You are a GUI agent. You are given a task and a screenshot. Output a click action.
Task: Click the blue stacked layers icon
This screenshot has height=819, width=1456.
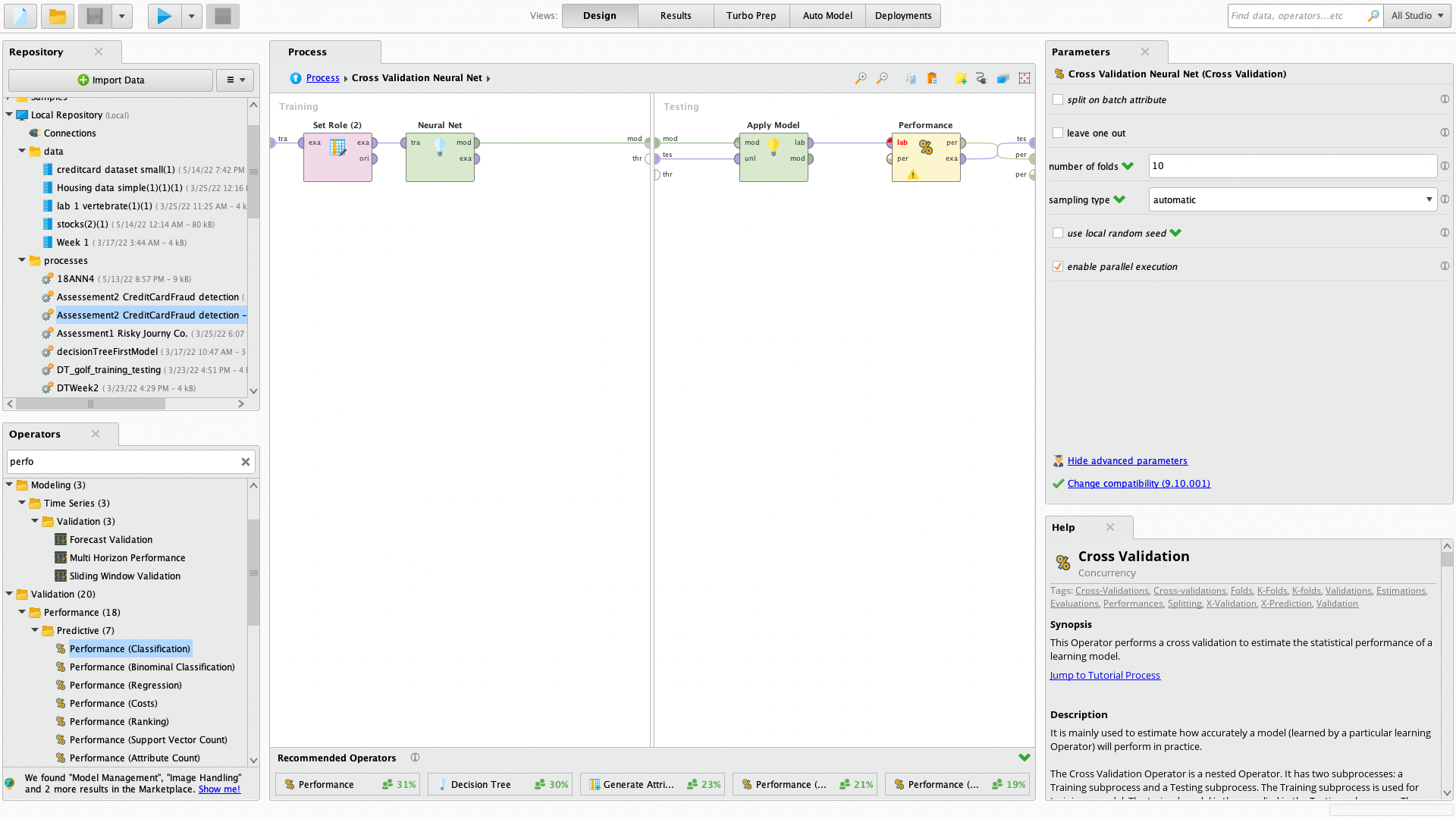click(x=1003, y=78)
